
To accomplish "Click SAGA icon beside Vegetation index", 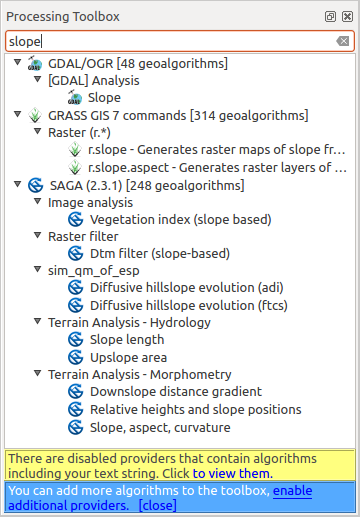I will click(75, 219).
